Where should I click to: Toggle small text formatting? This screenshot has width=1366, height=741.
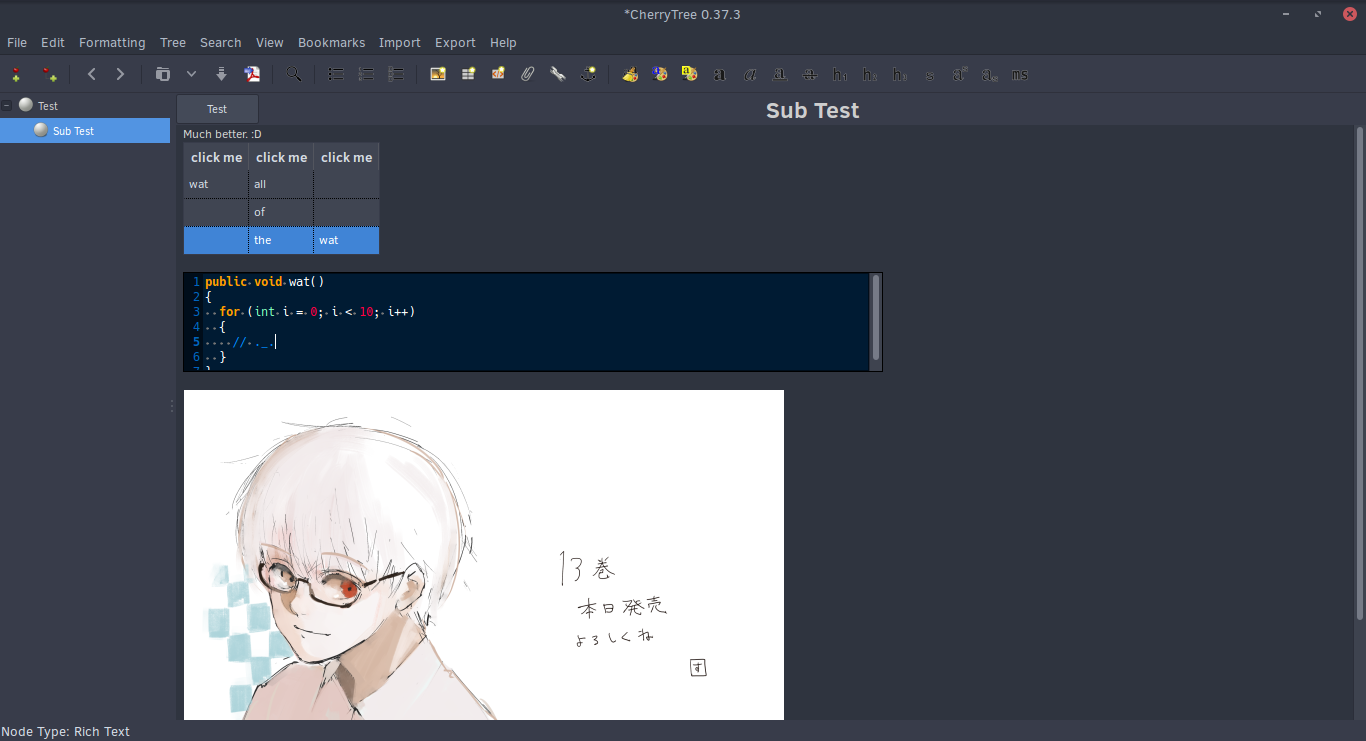[x=930, y=74]
